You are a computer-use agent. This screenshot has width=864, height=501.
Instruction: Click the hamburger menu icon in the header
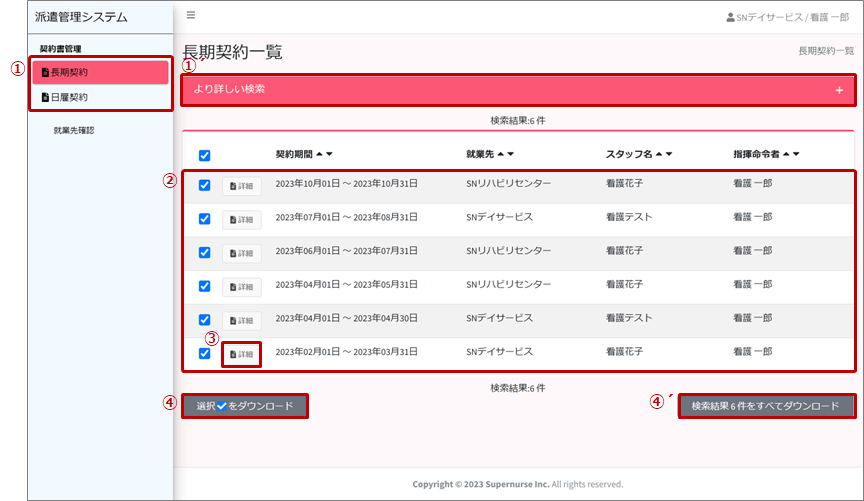(x=191, y=15)
